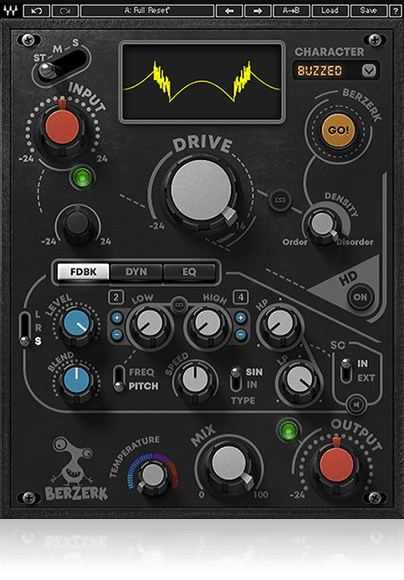The image size is (404, 580).
Task: Click the red Input knob
Action: [x=62, y=128]
